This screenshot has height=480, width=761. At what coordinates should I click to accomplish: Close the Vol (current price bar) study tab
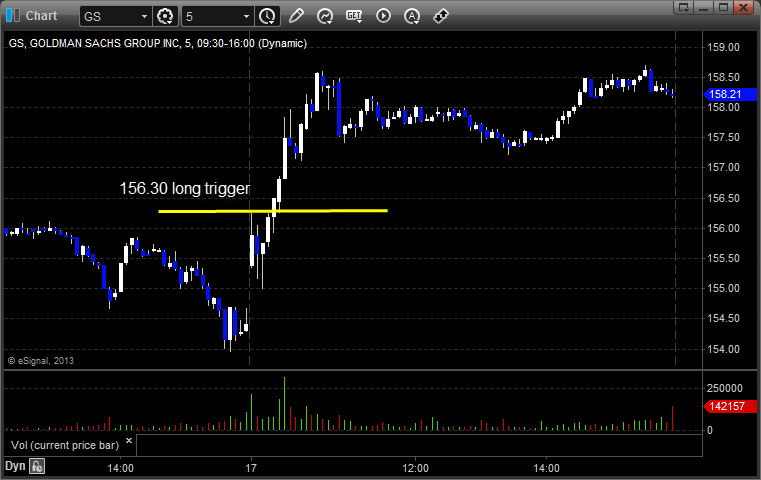click(129, 441)
